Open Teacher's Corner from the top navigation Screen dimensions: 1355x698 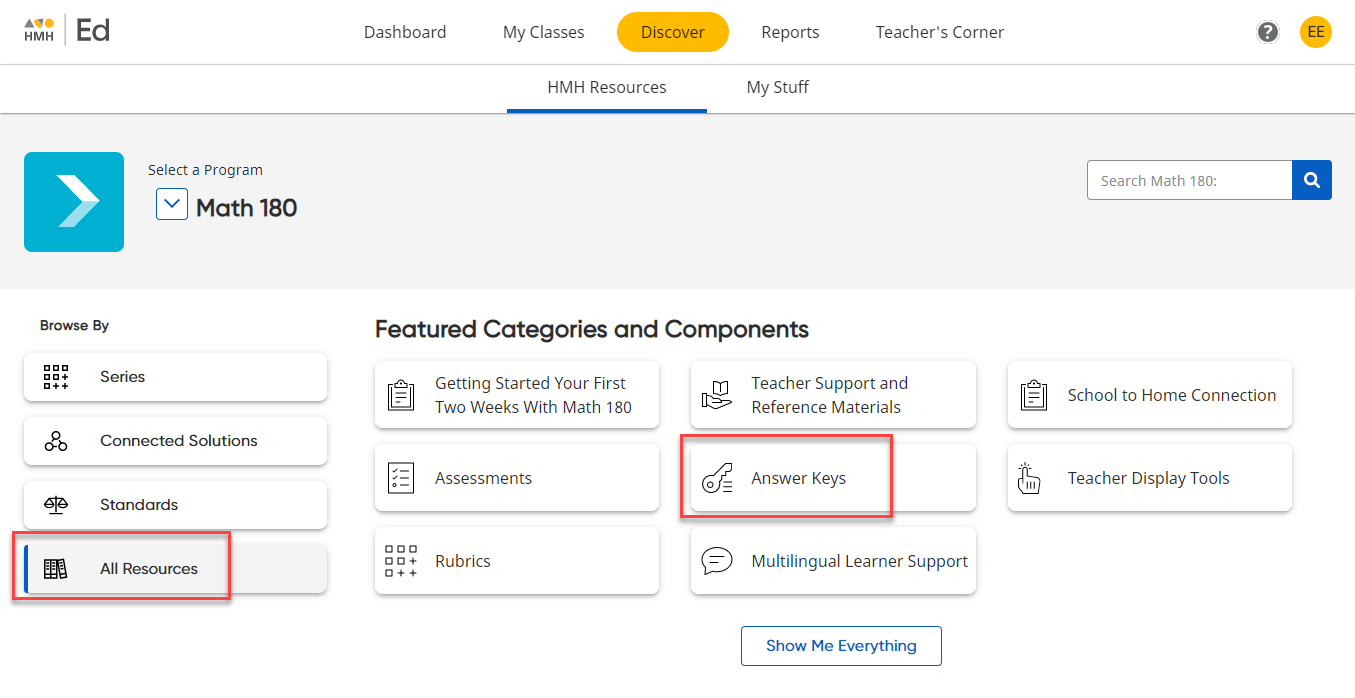click(939, 32)
